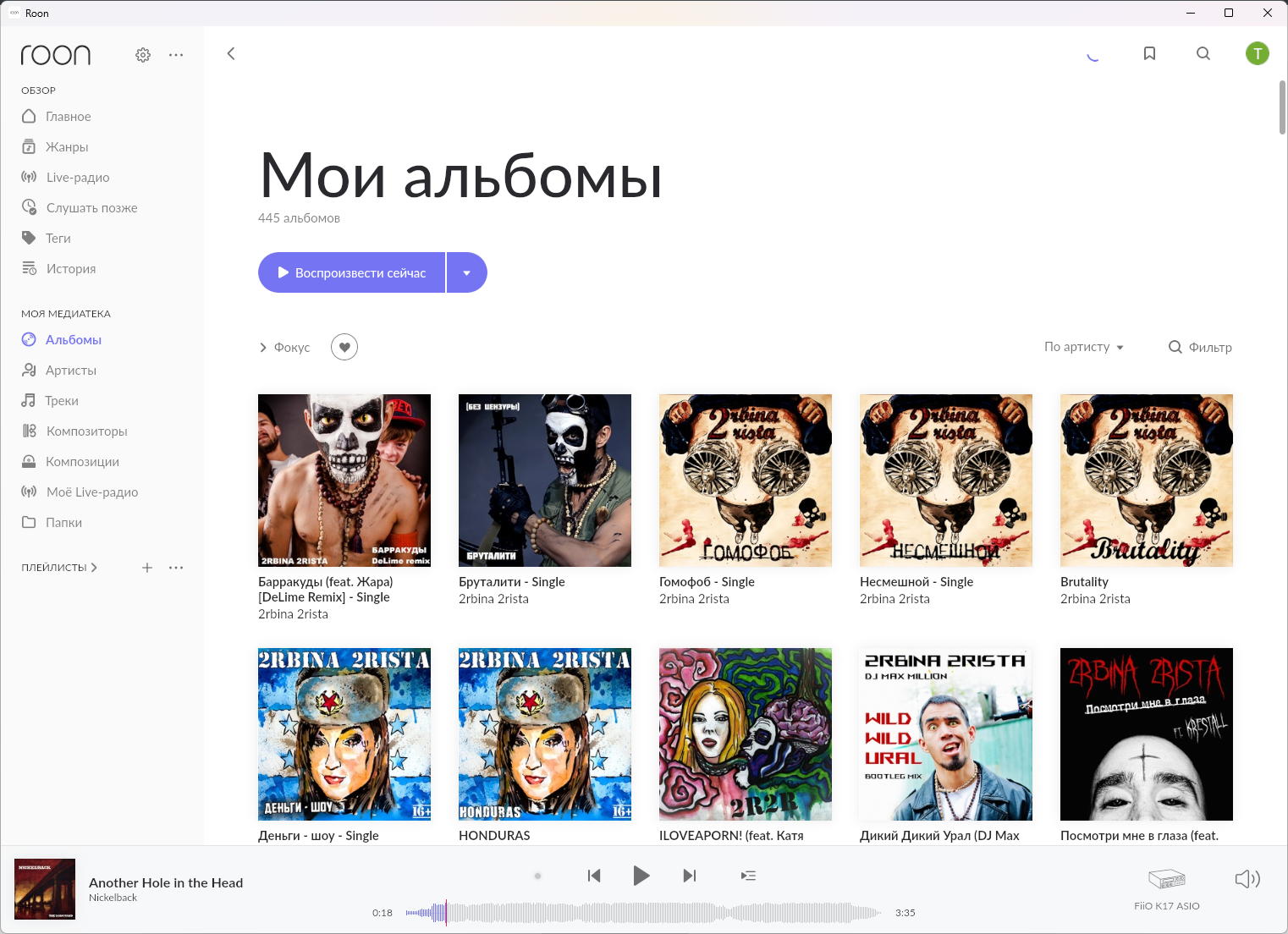
Task: Open the Фильтр search link
Action: (1200, 347)
